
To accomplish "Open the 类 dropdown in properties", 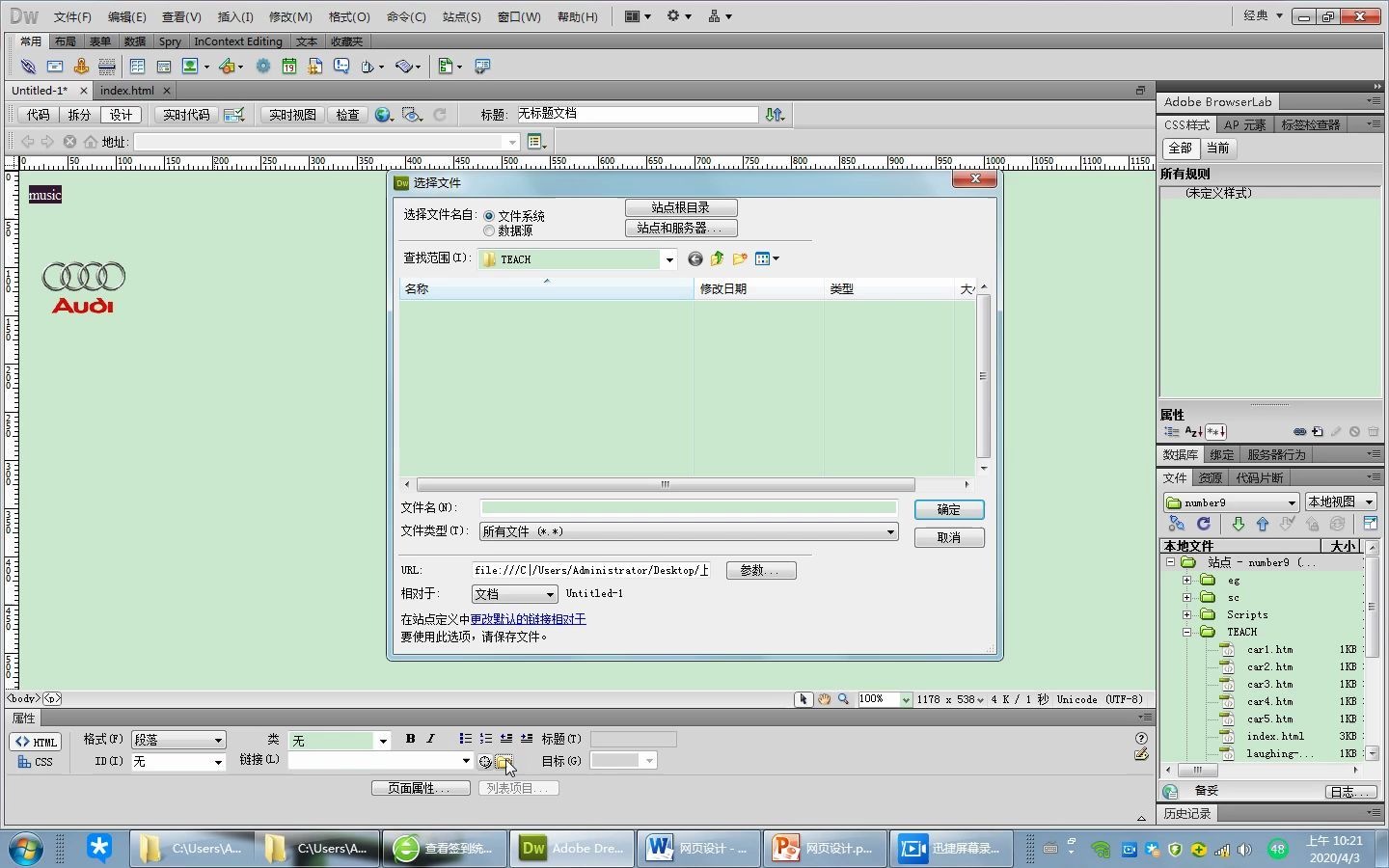I will (382, 741).
